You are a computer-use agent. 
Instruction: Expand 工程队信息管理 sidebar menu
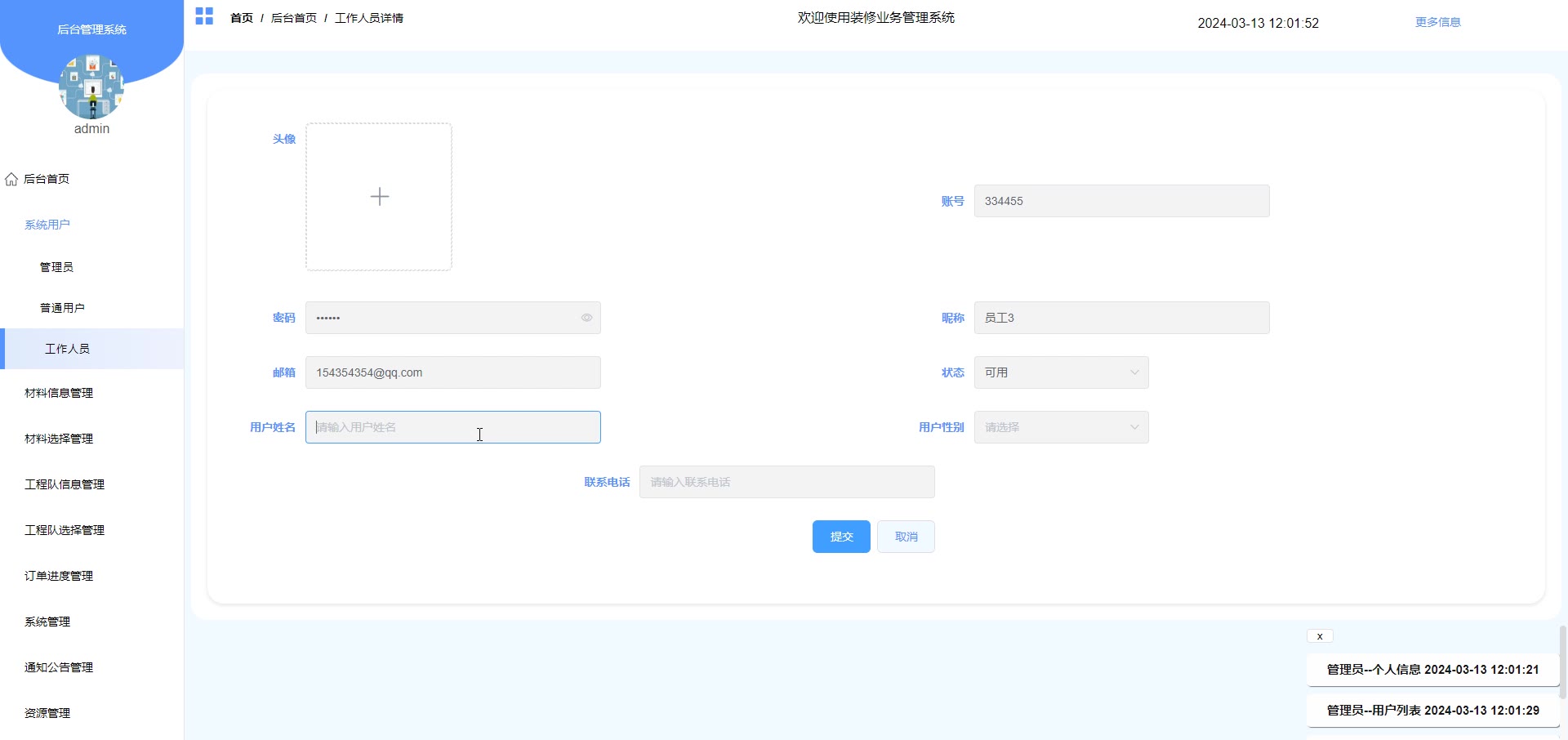pyautogui.click(x=91, y=484)
